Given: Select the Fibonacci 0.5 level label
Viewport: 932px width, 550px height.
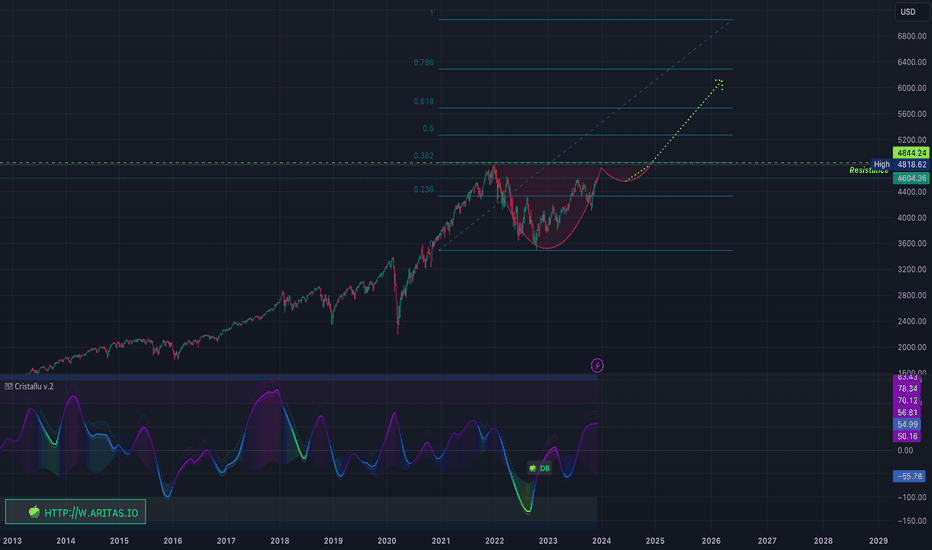Looking at the screenshot, I should point(428,128).
